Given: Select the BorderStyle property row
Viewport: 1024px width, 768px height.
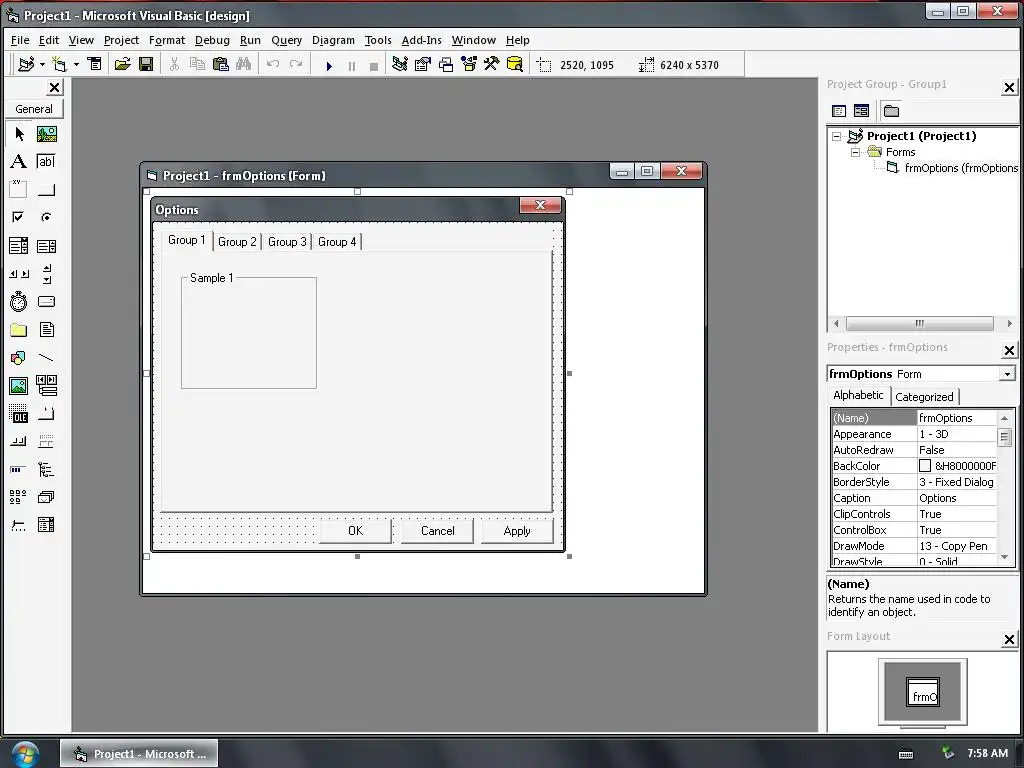Looking at the screenshot, I should tap(914, 482).
